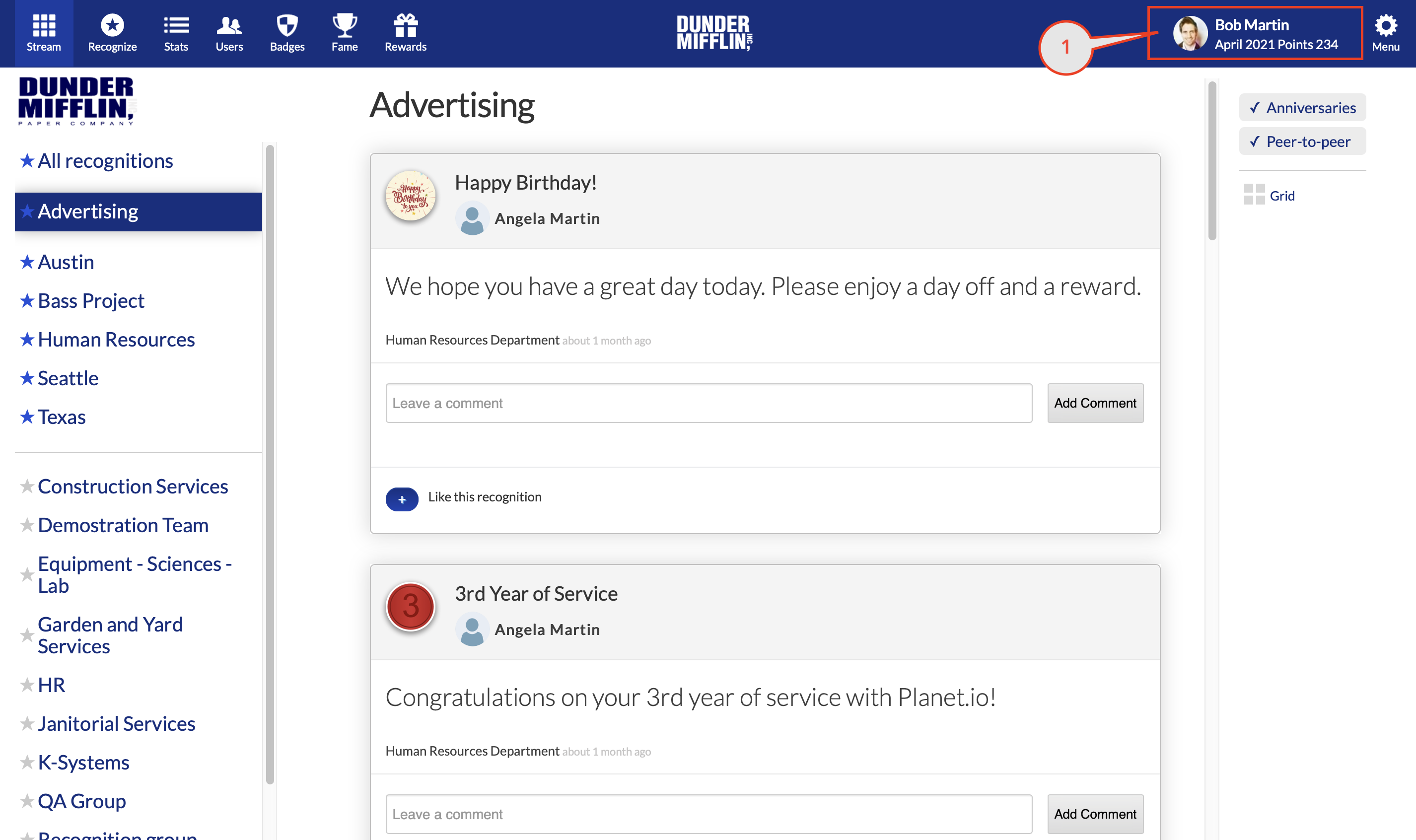Open the Users icon in the navbar
The width and height of the screenshot is (1416, 840).
229,25
